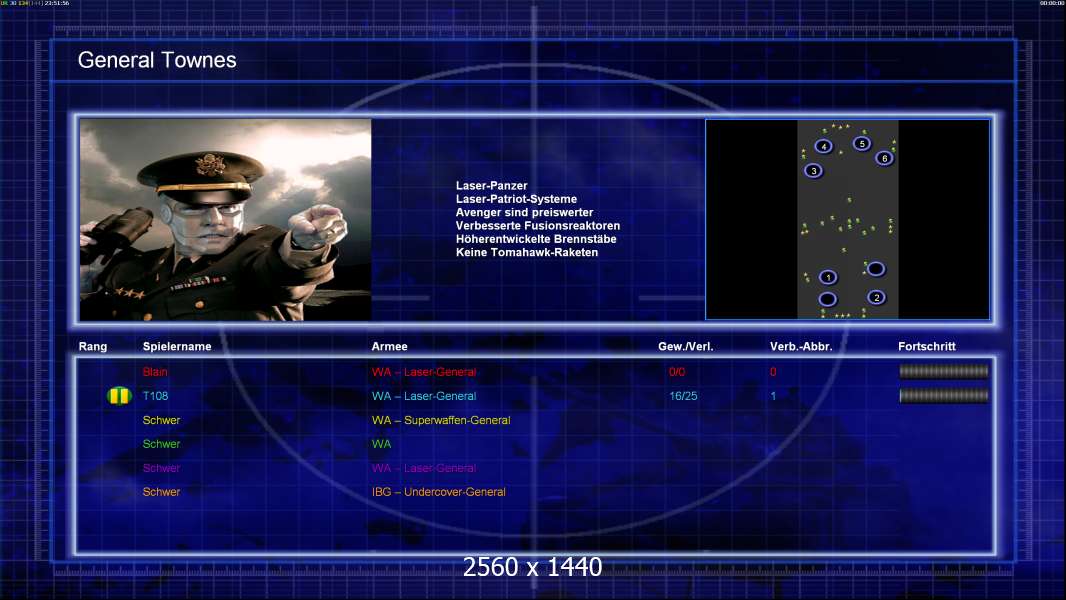Select Schwer player with Undercover-General army

pyautogui.click(x=161, y=492)
